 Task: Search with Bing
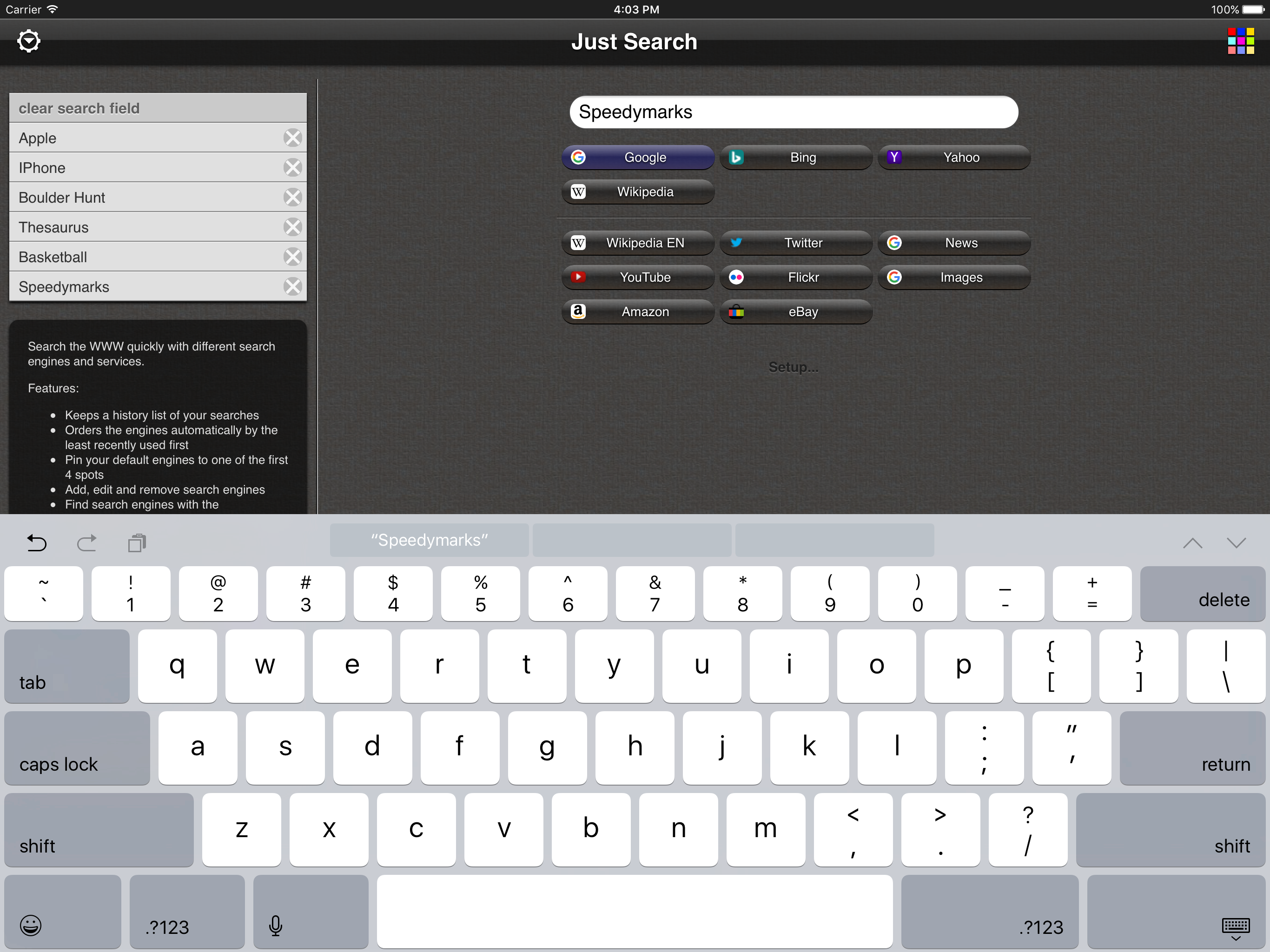[x=796, y=157]
